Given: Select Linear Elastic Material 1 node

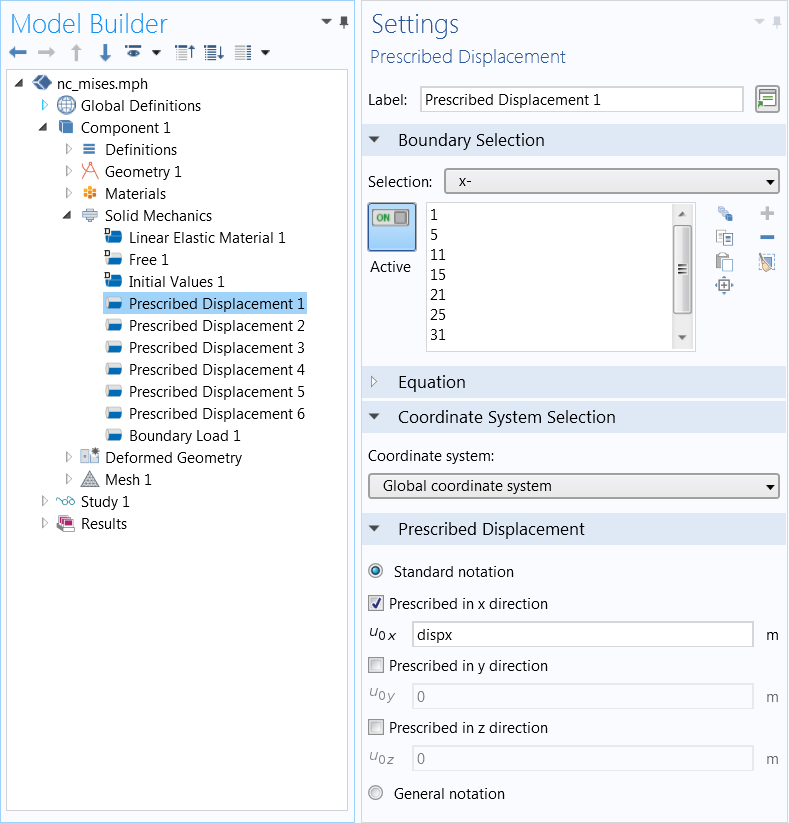Looking at the screenshot, I should (207, 238).
